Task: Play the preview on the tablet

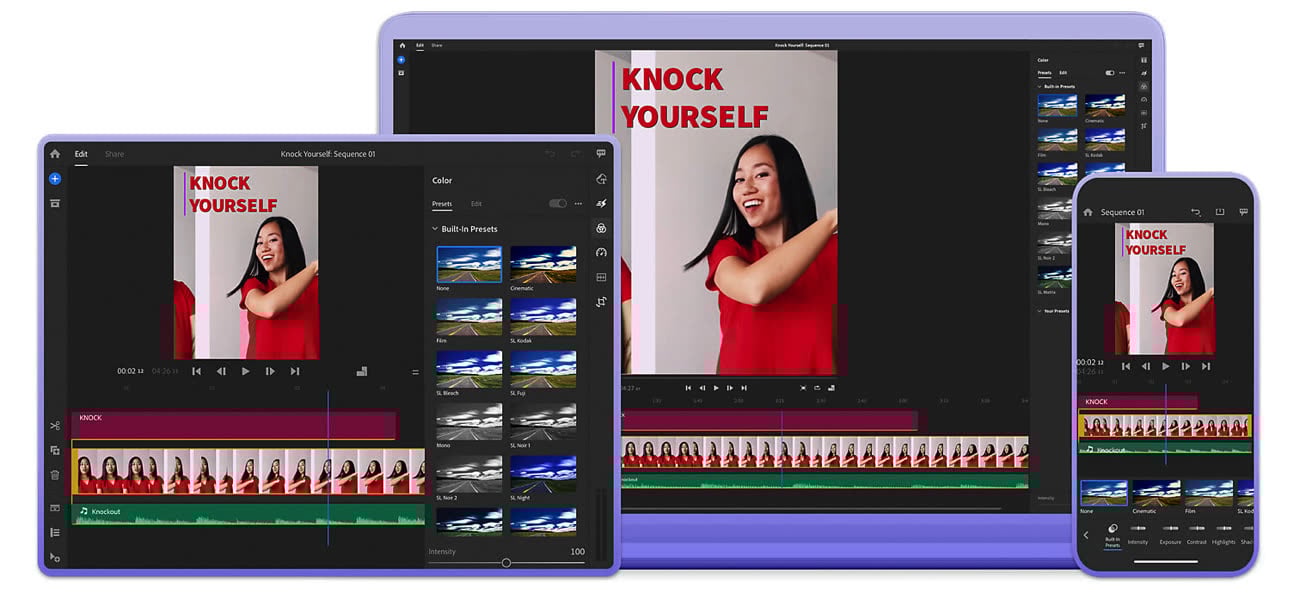Action: [x=246, y=371]
